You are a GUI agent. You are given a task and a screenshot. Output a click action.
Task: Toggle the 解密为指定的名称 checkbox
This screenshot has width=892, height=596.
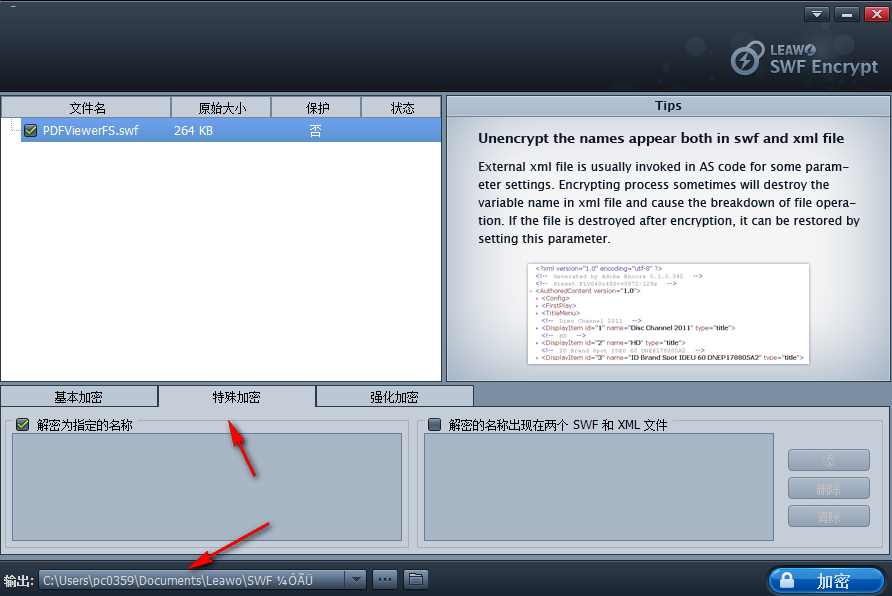click(23, 424)
